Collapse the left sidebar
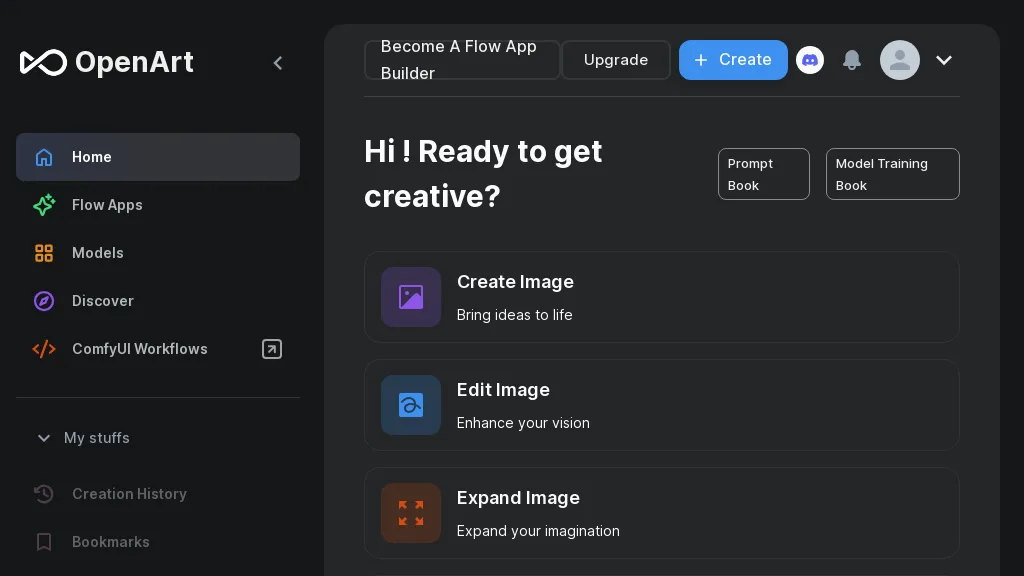 tap(278, 62)
